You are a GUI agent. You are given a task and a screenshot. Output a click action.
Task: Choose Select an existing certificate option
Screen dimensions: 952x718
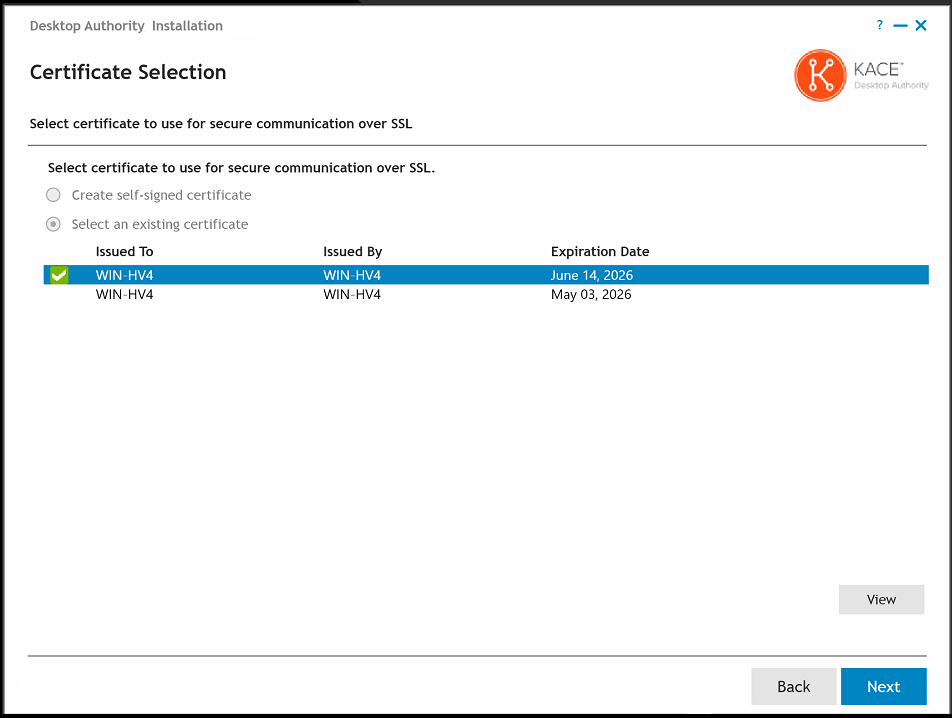(x=54, y=224)
